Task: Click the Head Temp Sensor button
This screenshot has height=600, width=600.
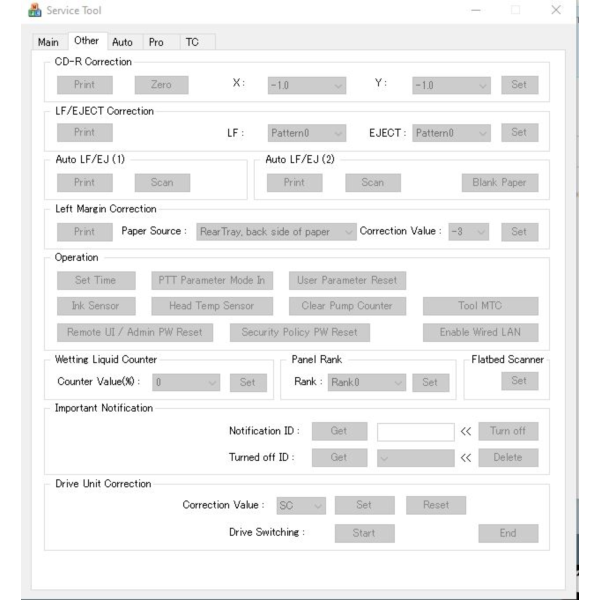Action: [212, 306]
